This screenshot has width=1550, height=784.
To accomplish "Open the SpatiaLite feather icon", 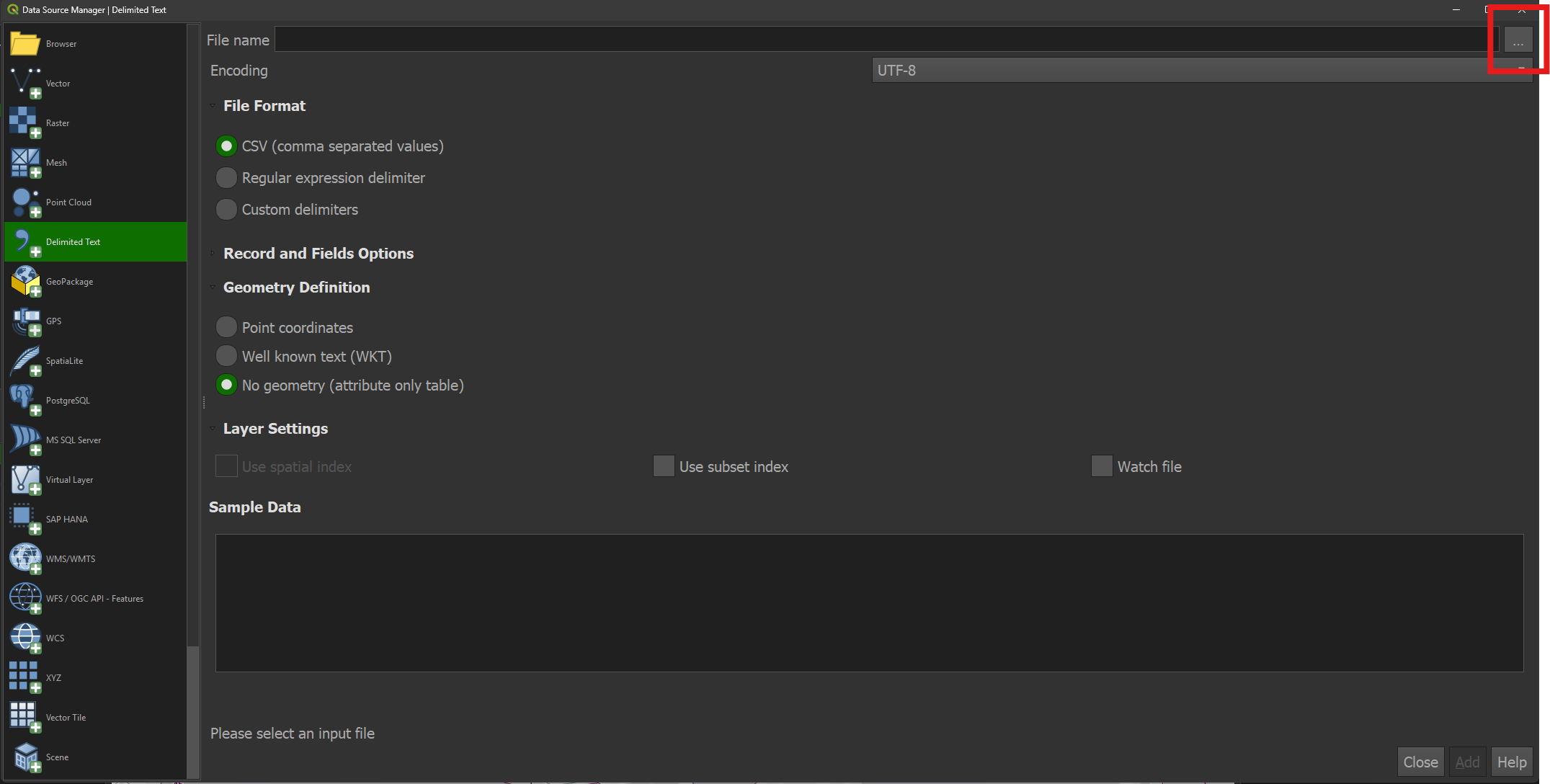I will coord(25,360).
